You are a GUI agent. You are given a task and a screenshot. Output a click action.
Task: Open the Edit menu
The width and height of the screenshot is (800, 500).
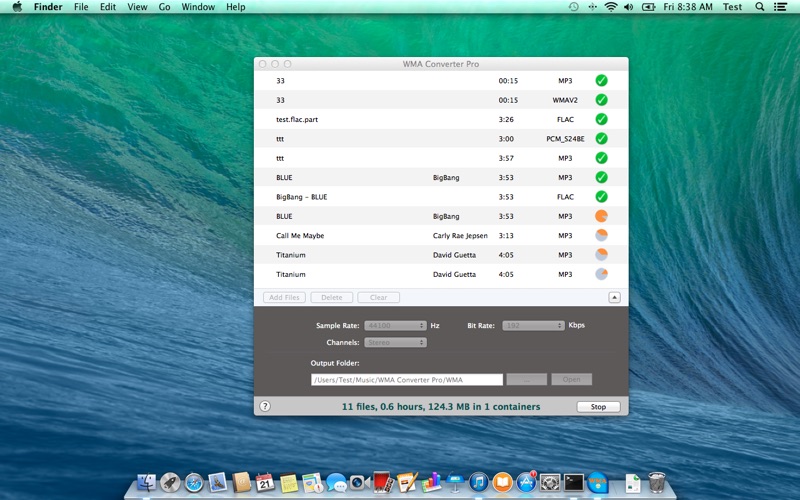[x=108, y=7]
